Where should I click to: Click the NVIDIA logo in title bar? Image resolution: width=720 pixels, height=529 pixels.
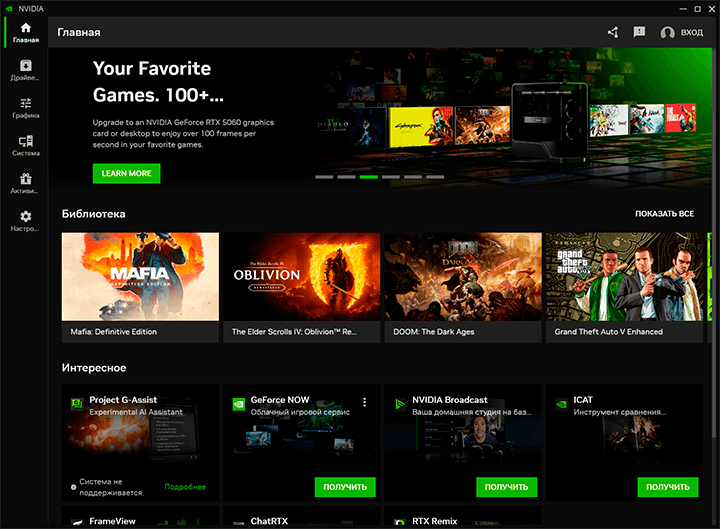(x=9, y=9)
